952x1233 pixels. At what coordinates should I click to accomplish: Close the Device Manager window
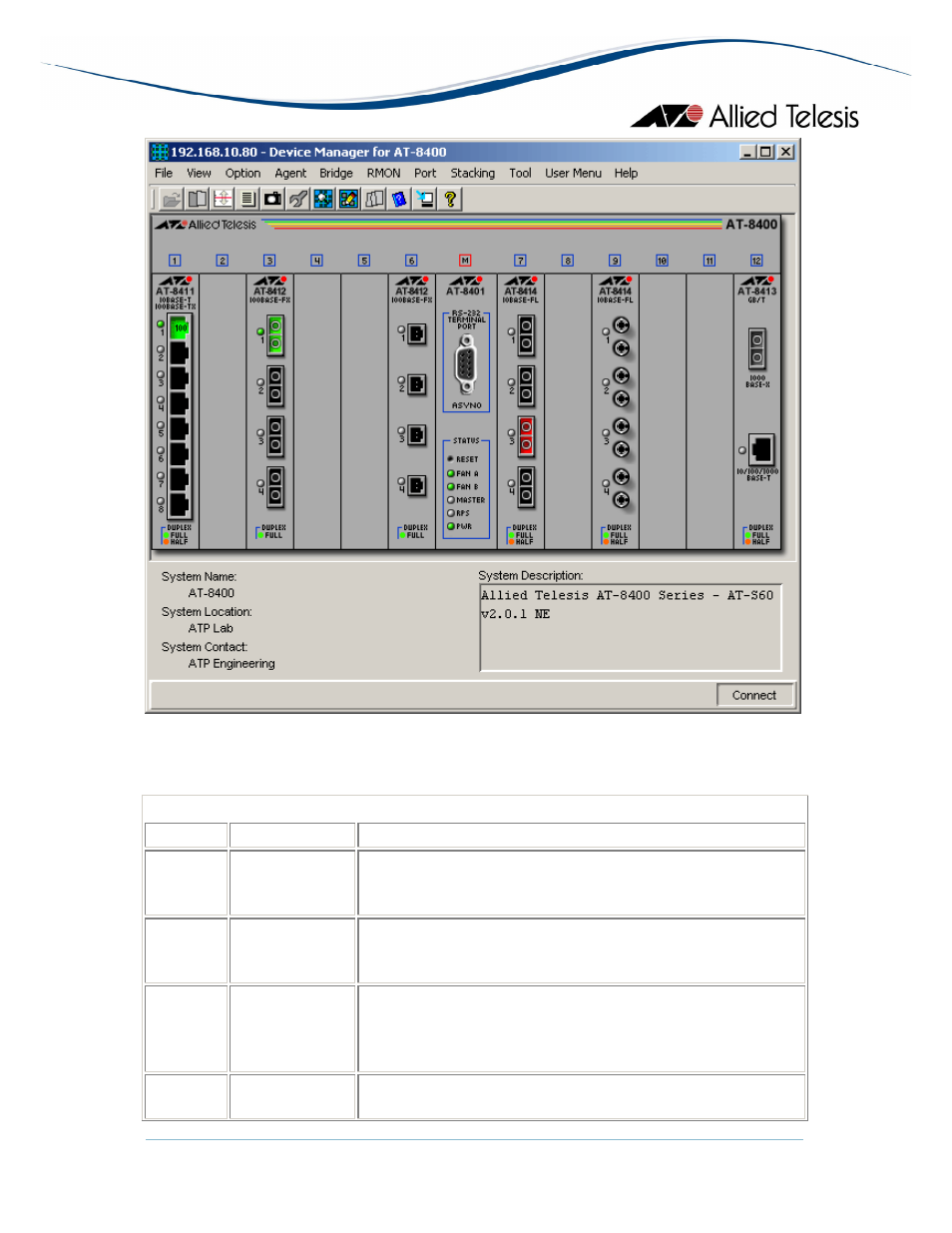tap(786, 152)
